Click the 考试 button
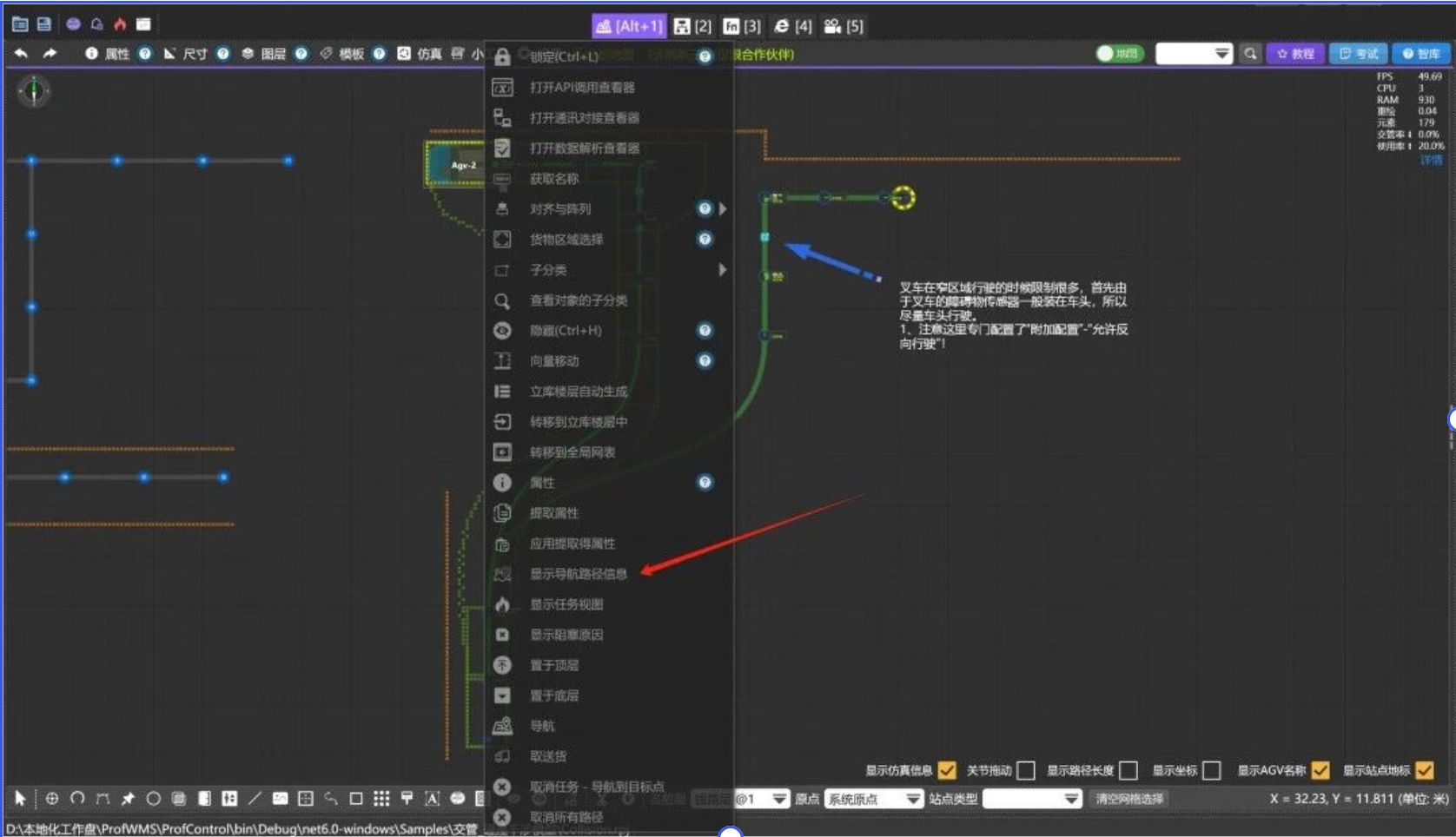 pyautogui.click(x=1359, y=54)
